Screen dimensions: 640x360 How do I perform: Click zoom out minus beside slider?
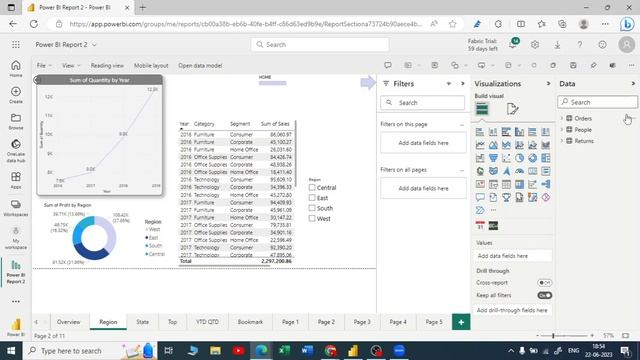(x=538, y=336)
